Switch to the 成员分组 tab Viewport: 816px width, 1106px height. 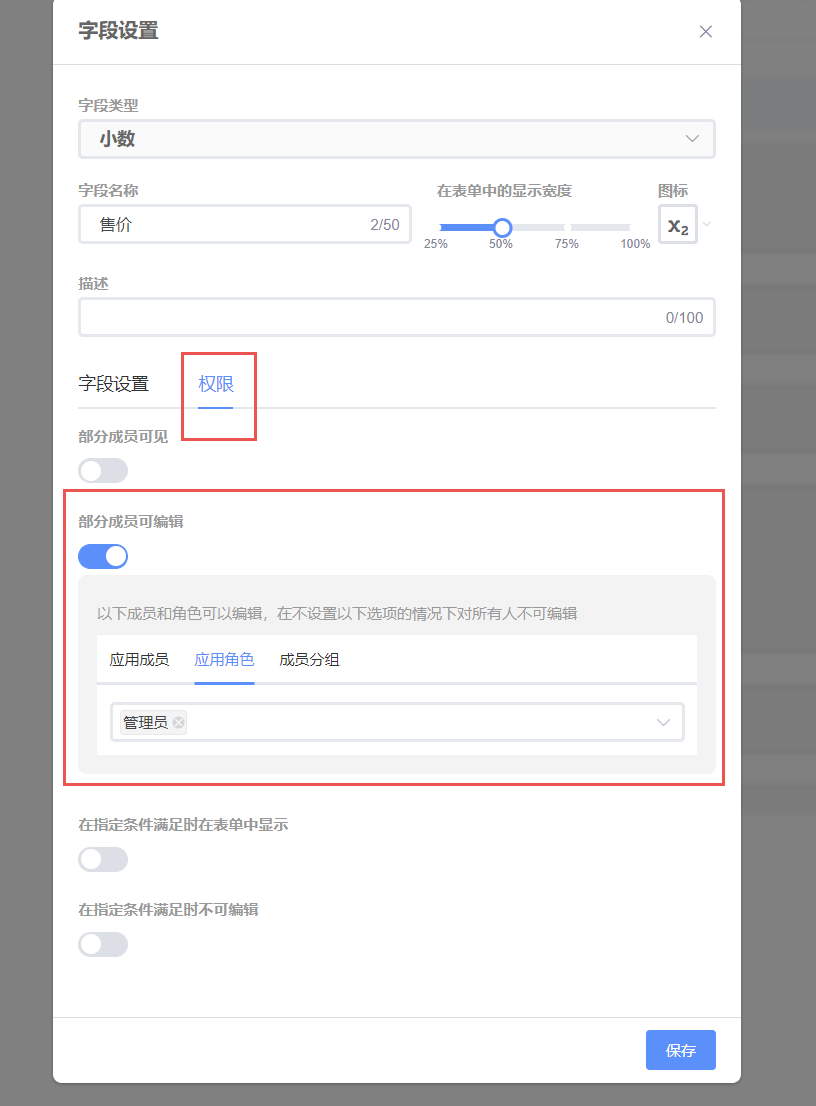pyautogui.click(x=309, y=660)
